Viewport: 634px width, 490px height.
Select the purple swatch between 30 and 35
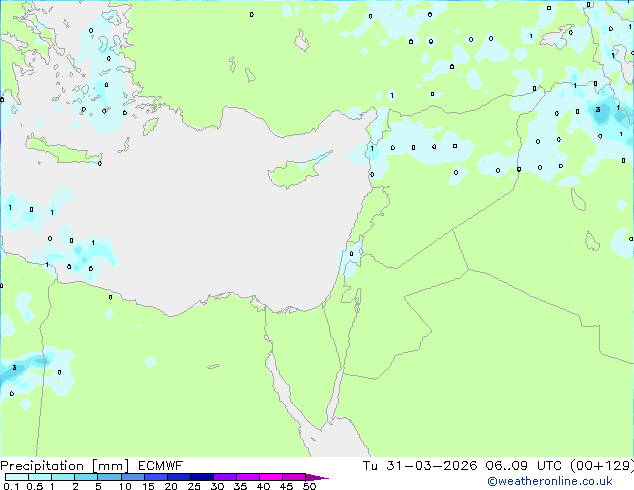pos(225,477)
